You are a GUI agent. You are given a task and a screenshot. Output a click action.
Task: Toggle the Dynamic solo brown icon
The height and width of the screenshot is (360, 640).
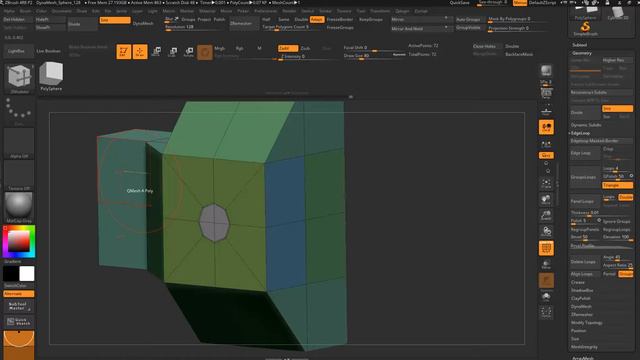click(x=546, y=280)
